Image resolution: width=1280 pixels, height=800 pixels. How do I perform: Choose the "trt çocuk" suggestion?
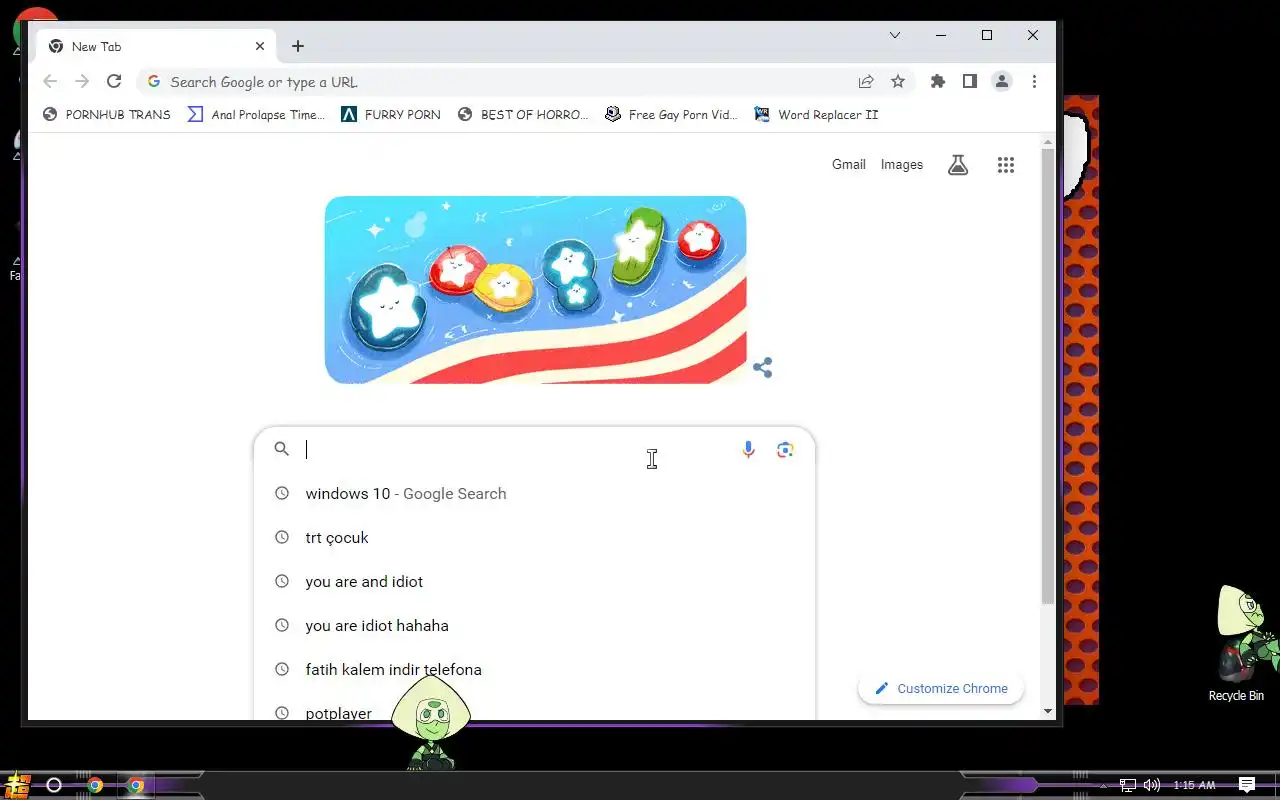click(x=534, y=538)
